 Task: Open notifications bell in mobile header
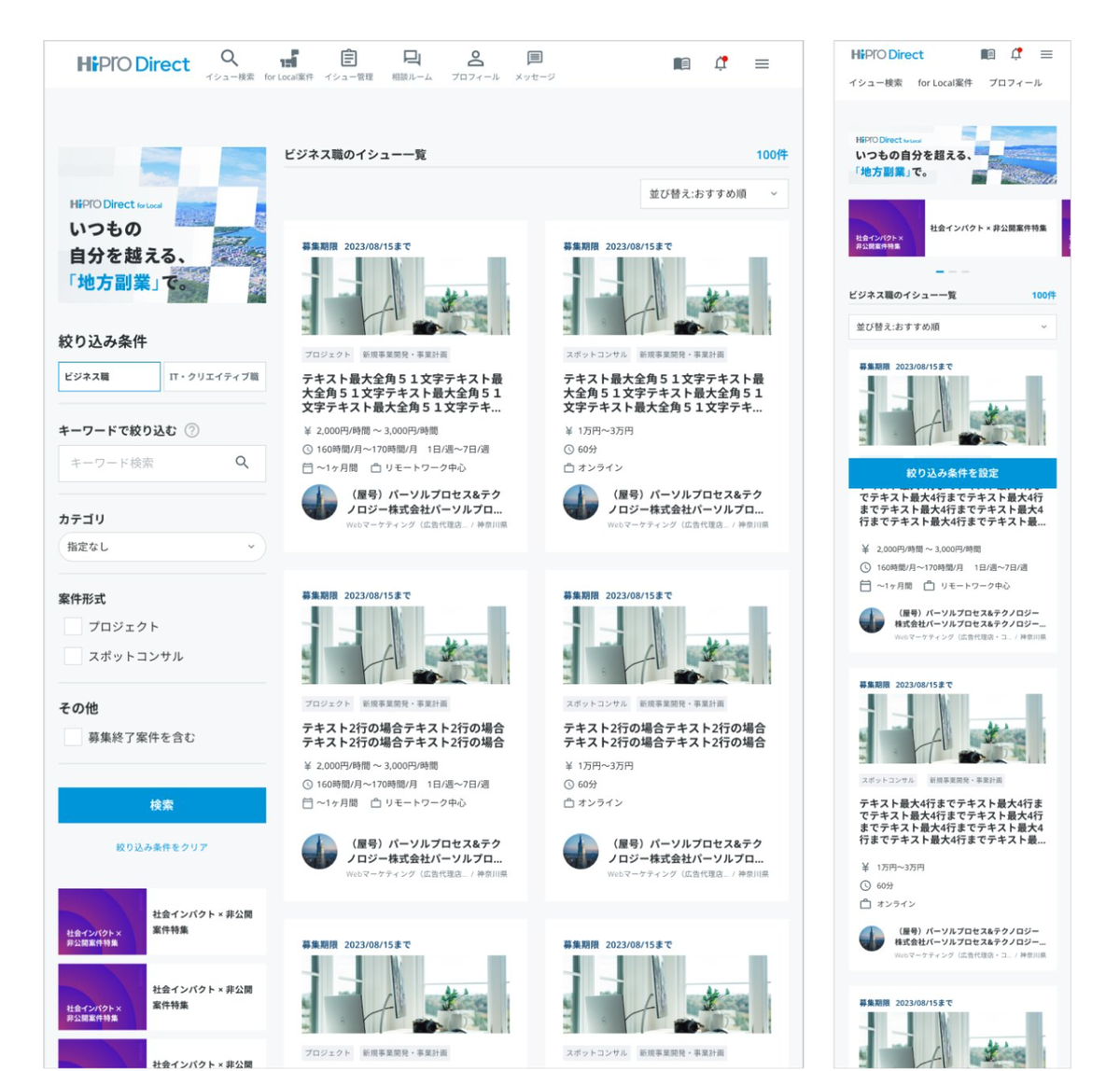tap(1016, 54)
